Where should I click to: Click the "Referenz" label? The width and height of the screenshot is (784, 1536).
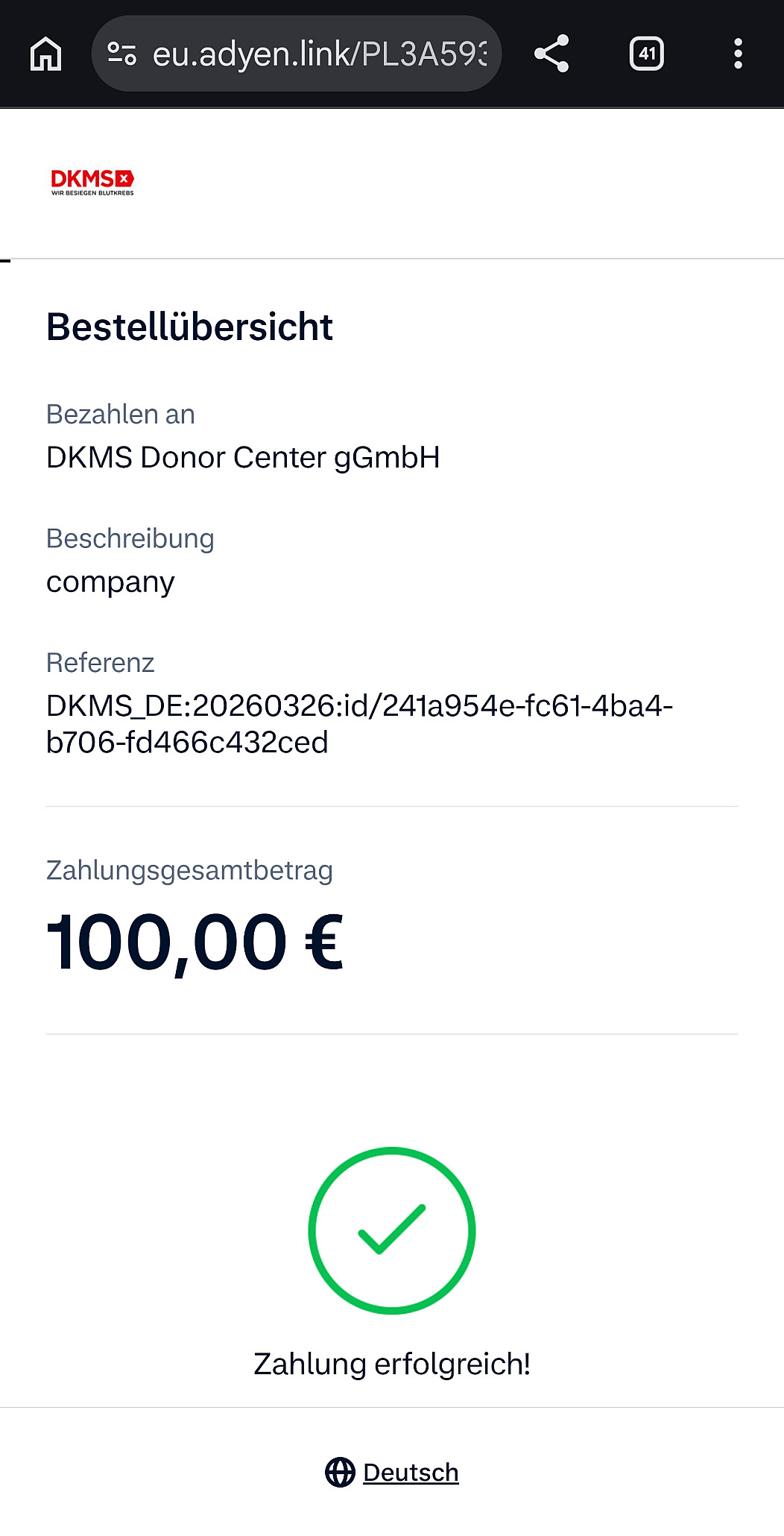[100, 662]
